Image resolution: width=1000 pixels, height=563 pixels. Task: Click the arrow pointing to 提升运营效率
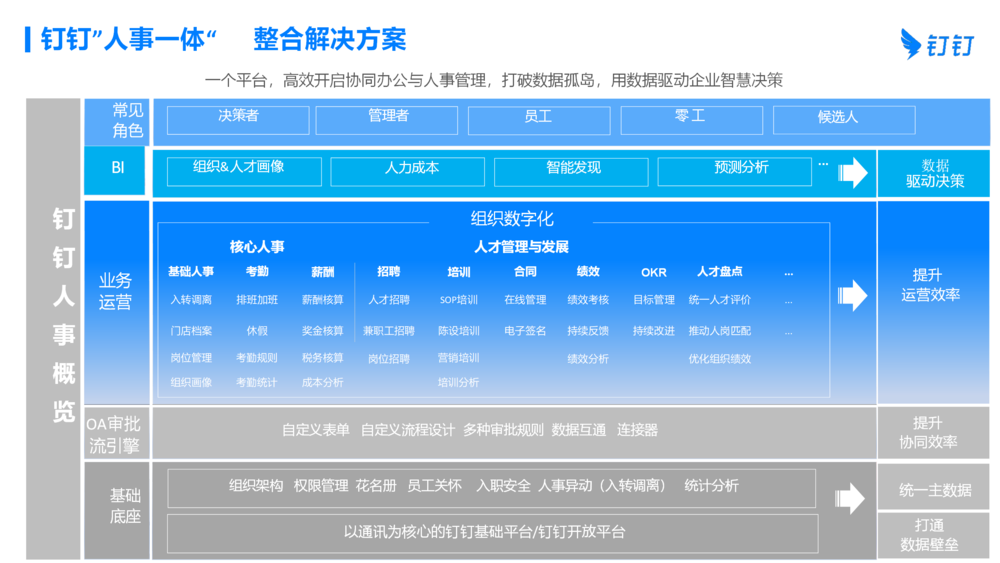[853, 295]
